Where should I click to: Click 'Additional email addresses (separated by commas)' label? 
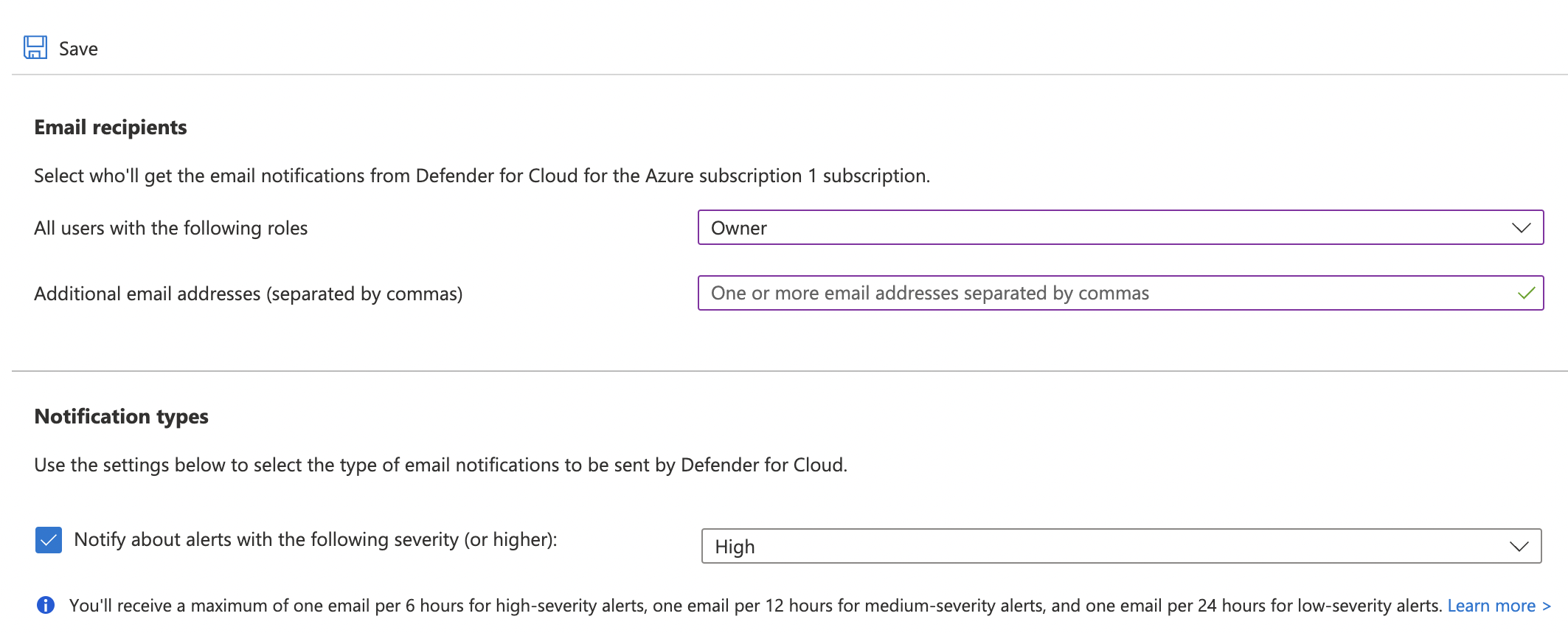[249, 294]
